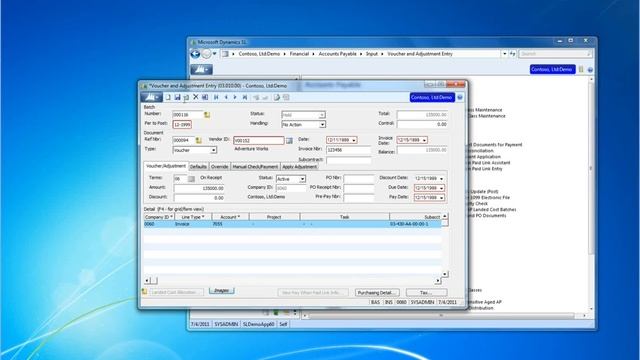Image resolution: width=640 pixels, height=360 pixels.
Task: Click the toolbar icon right of Delete
Action: click(205, 97)
